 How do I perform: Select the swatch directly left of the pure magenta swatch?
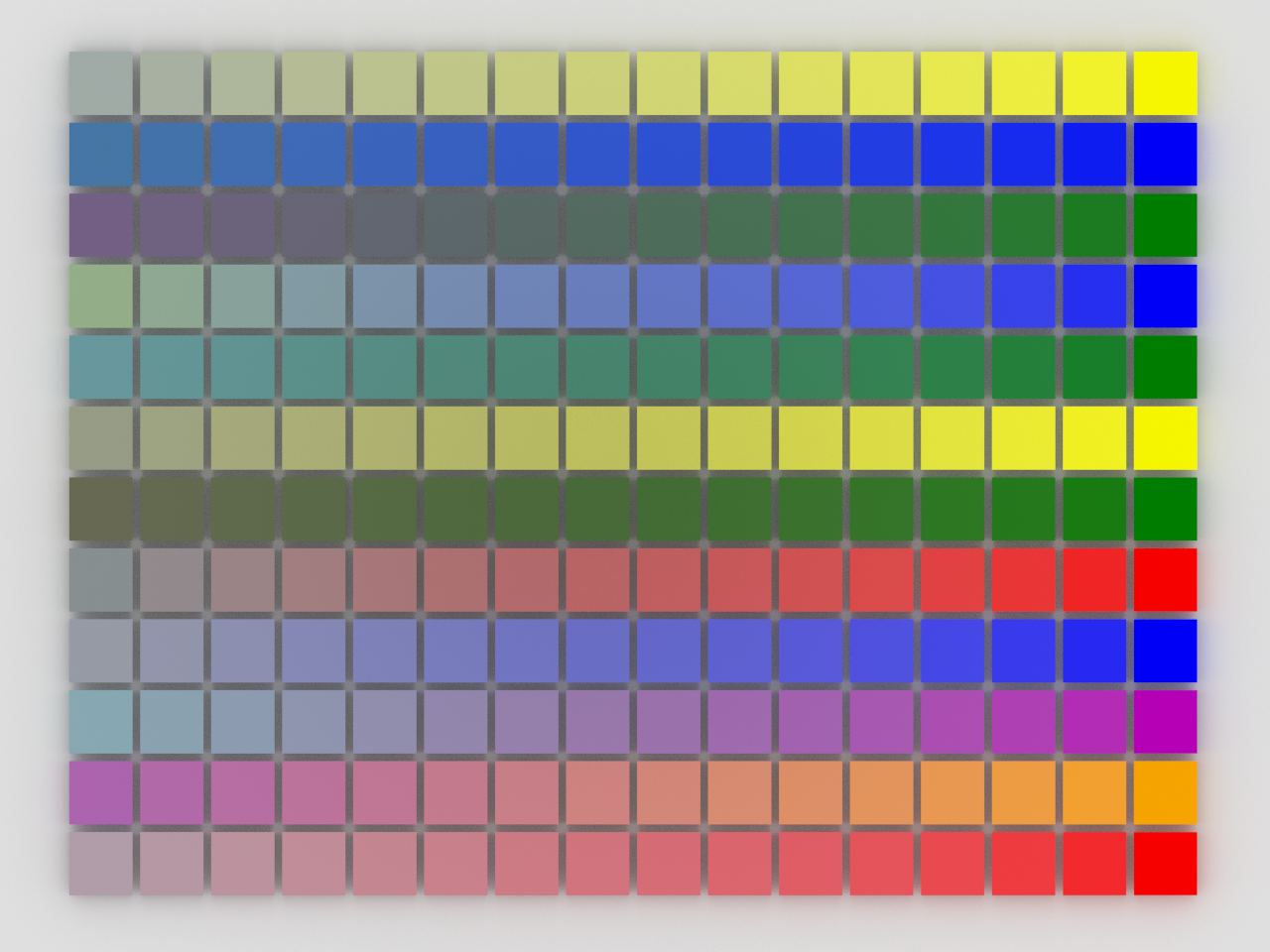tap(1094, 721)
